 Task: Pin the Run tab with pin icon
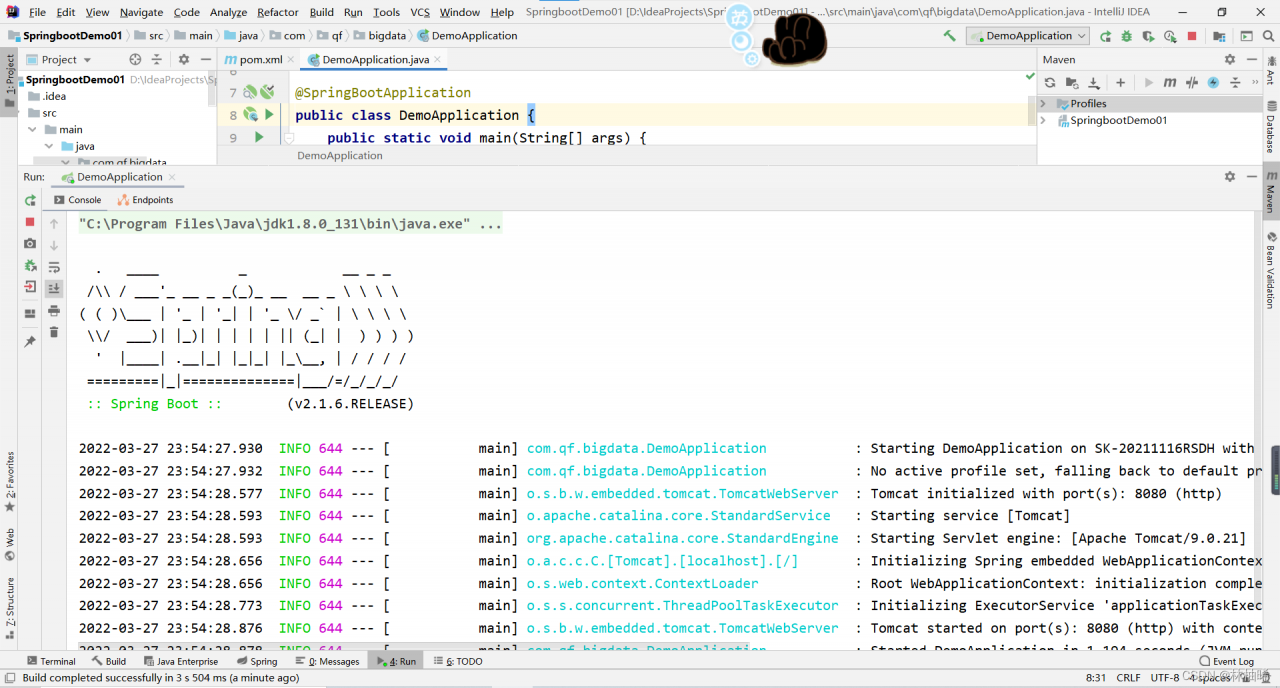point(30,342)
